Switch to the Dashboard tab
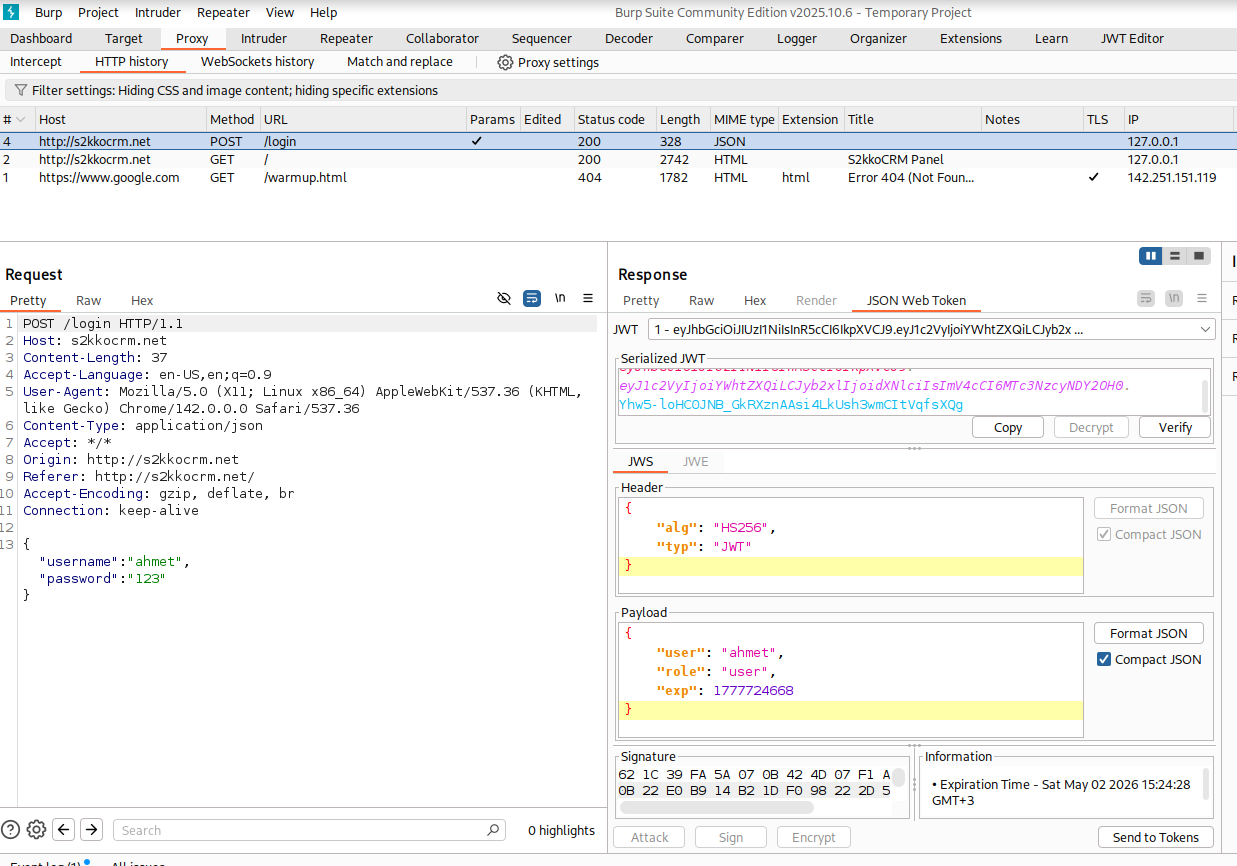1237x866 pixels. pos(41,38)
